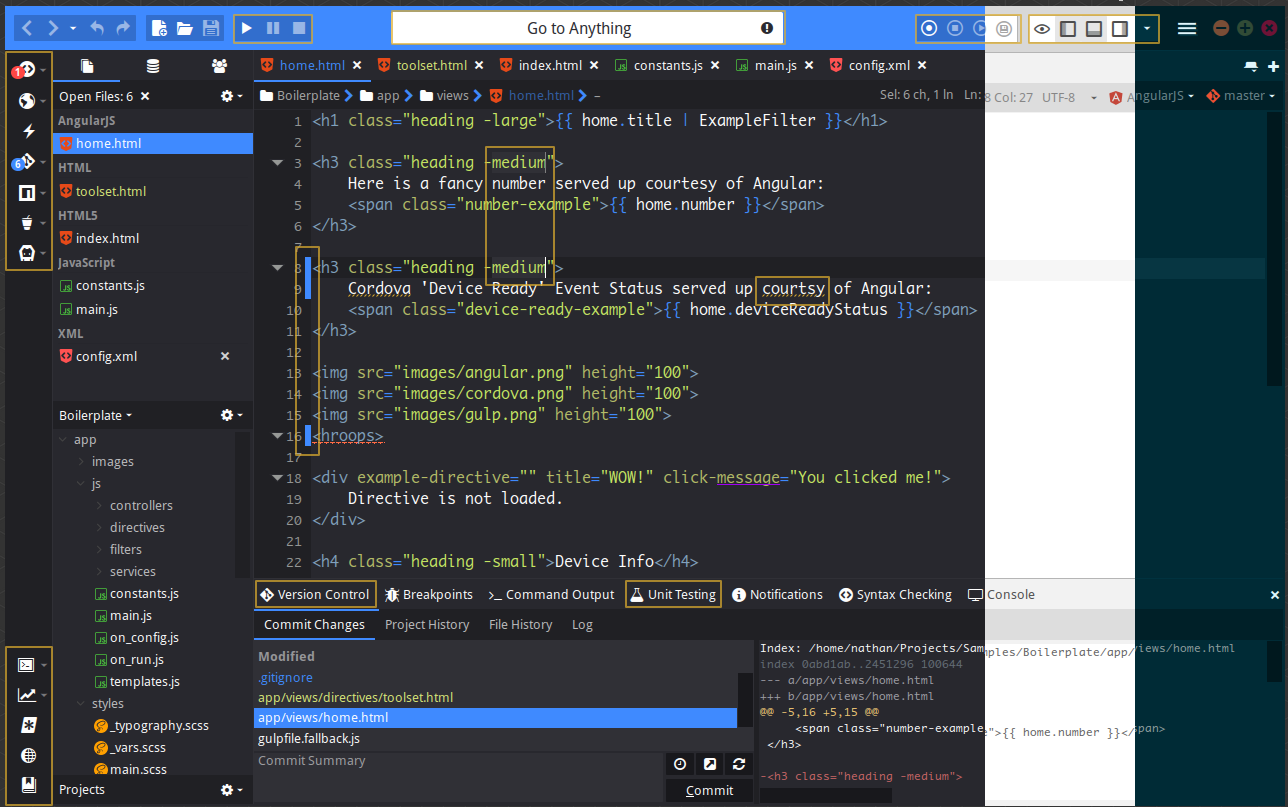Open the Toolbox via the lightning sidebar icon
This screenshot has height=807, width=1288.
pyautogui.click(x=29, y=131)
